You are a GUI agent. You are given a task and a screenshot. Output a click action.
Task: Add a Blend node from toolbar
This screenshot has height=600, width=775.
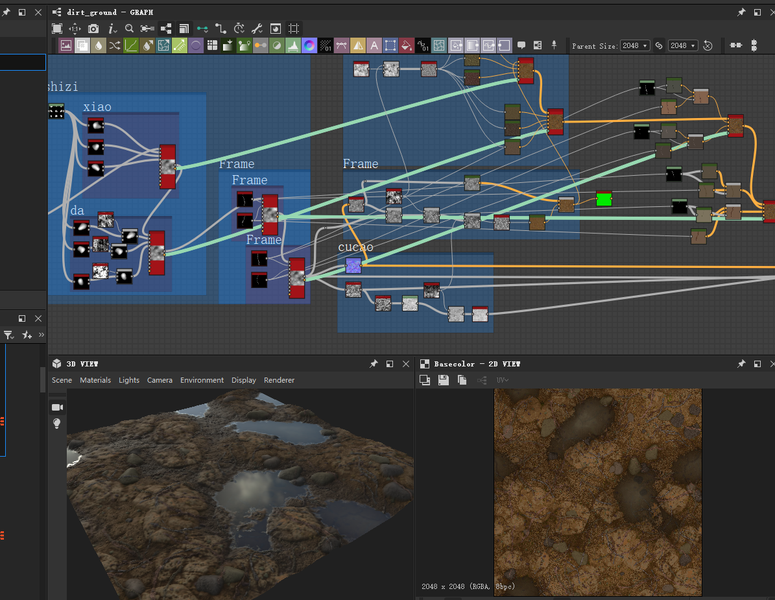point(82,46)
